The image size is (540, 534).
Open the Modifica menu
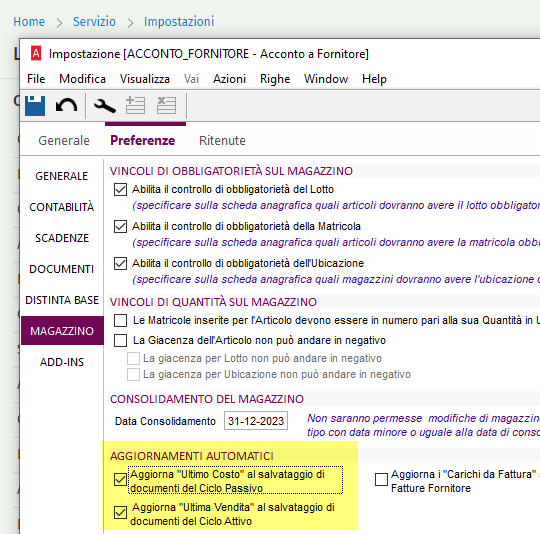[82, 79]
